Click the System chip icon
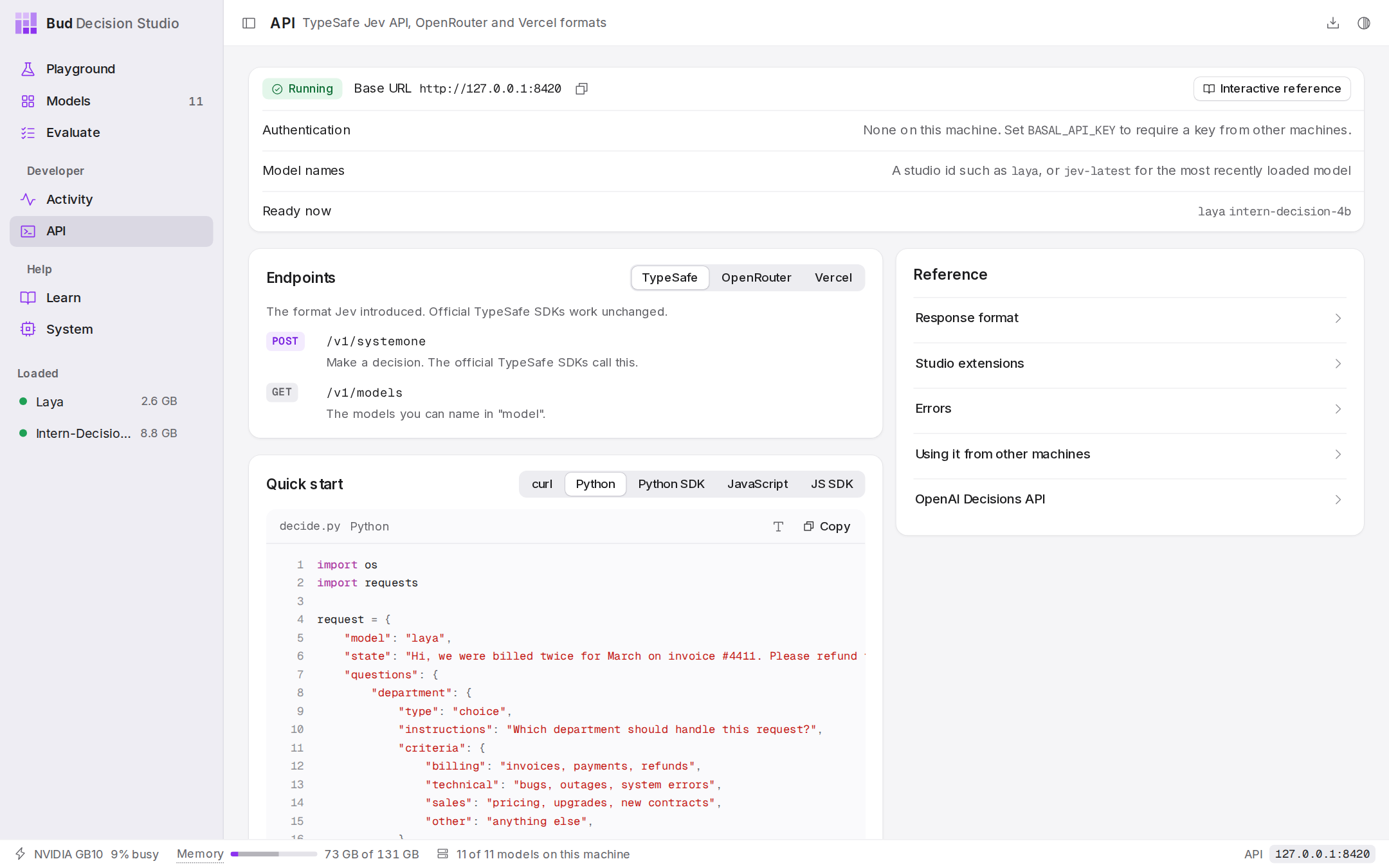Image resolution: width=1389 pixels, height=868 pixels. [28, 329]
